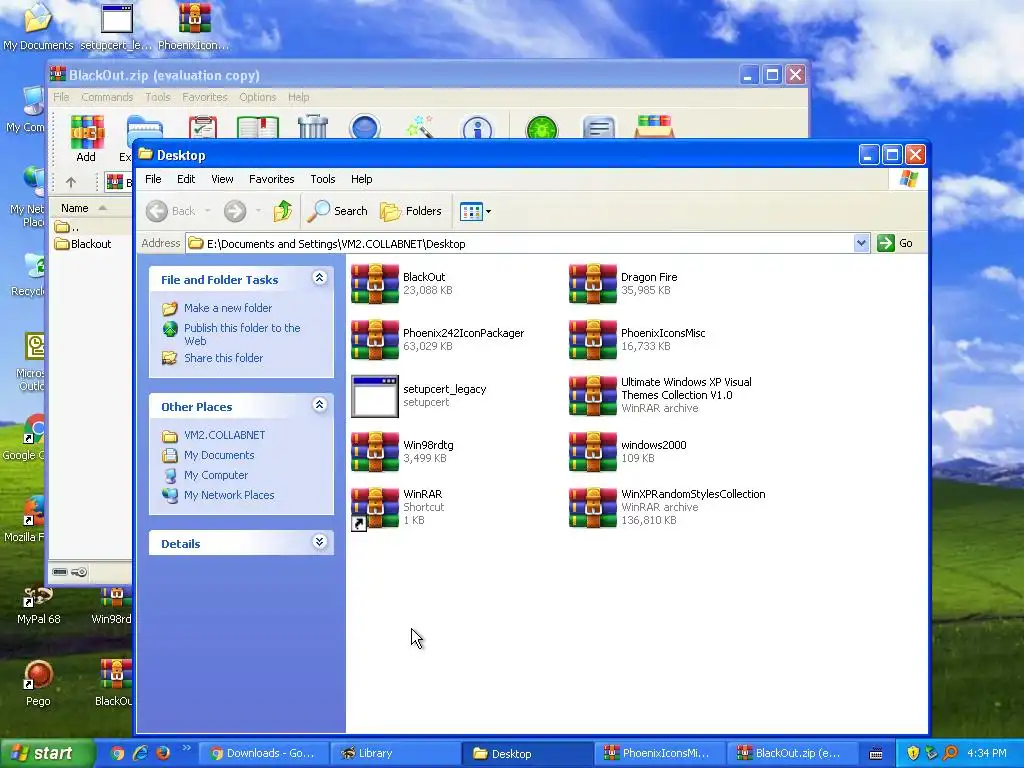Select PhoenixIconsMisc archive file
This screenshot has width=1024, height=768.
593,340
